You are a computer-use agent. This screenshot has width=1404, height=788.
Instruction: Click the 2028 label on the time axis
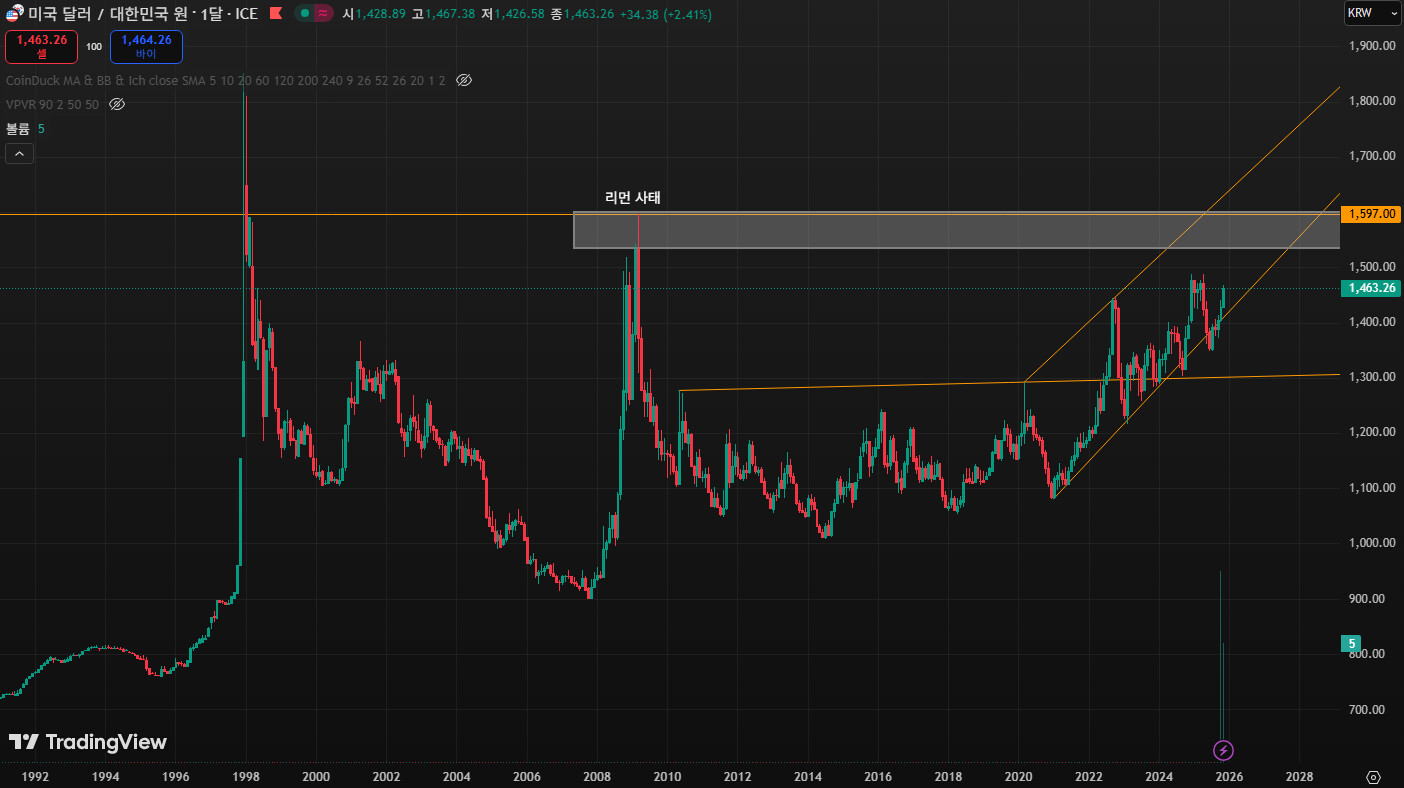[x=1299, y=776]
